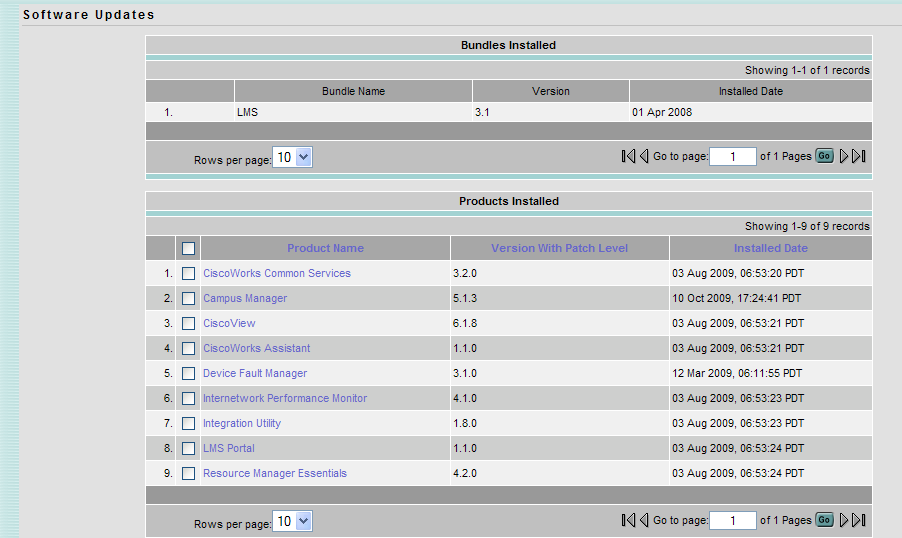Check the Device Fault Manager row checkbox
Screen dimensions: 902x538
188,373
